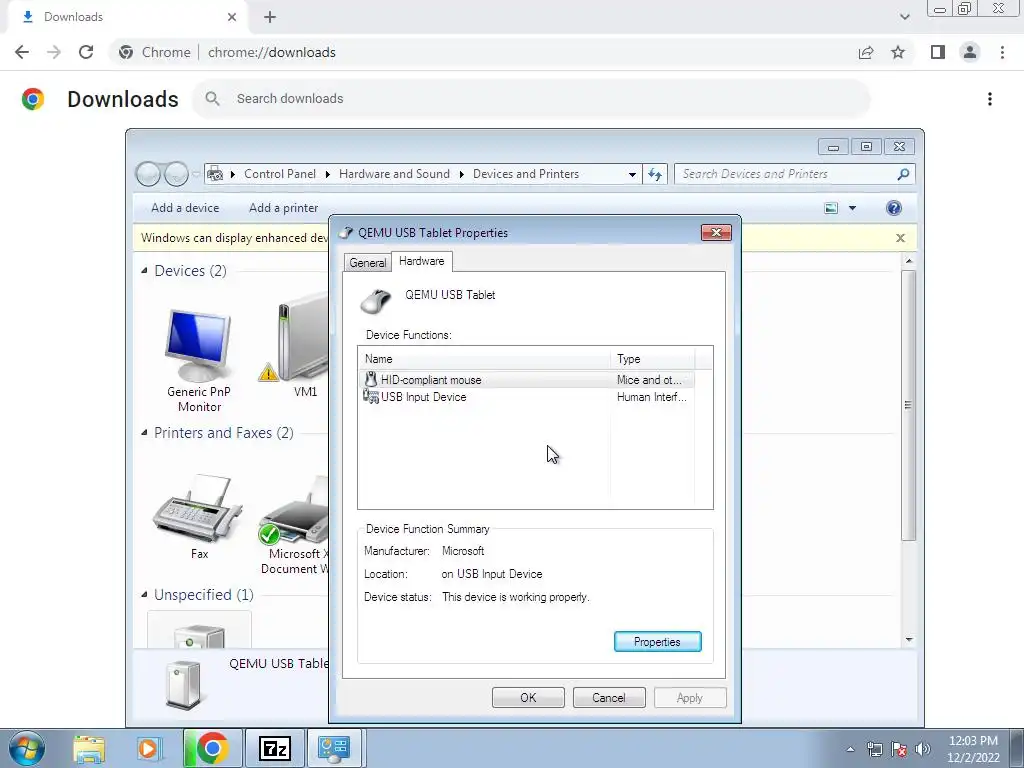Viewport: 1024px width, 768px height.
Task: Confirm dialog with OK button
Action: (528, 697)
